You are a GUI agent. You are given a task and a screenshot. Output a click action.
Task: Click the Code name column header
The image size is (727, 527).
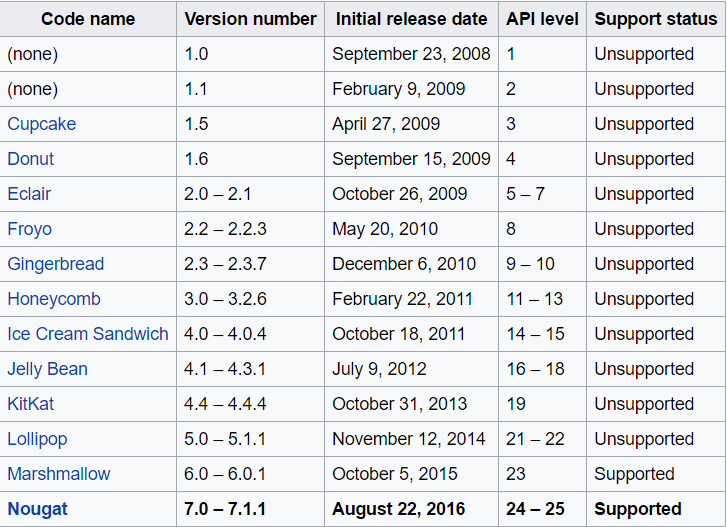[x=87, y=19]
